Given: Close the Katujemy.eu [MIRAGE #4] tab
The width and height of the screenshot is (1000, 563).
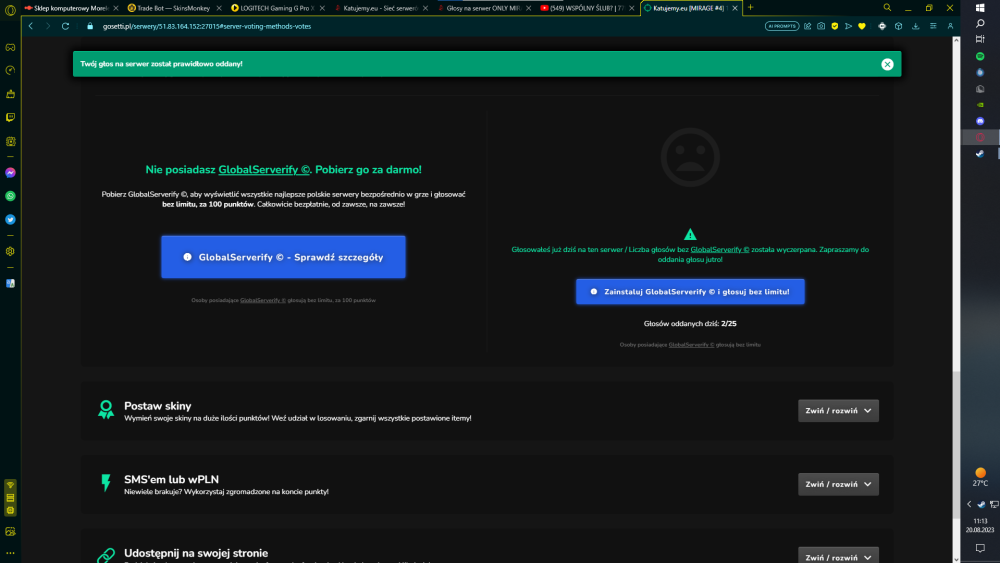Looking at the screenshot, I should [x=735, y=8].
